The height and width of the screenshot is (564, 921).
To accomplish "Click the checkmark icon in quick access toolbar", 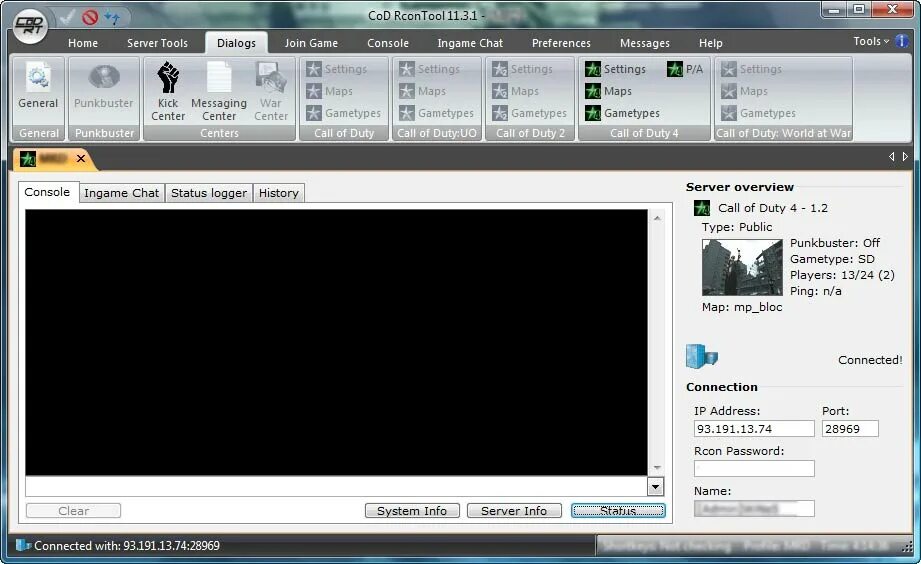I will pyautogui.click(x=66, y=17).
